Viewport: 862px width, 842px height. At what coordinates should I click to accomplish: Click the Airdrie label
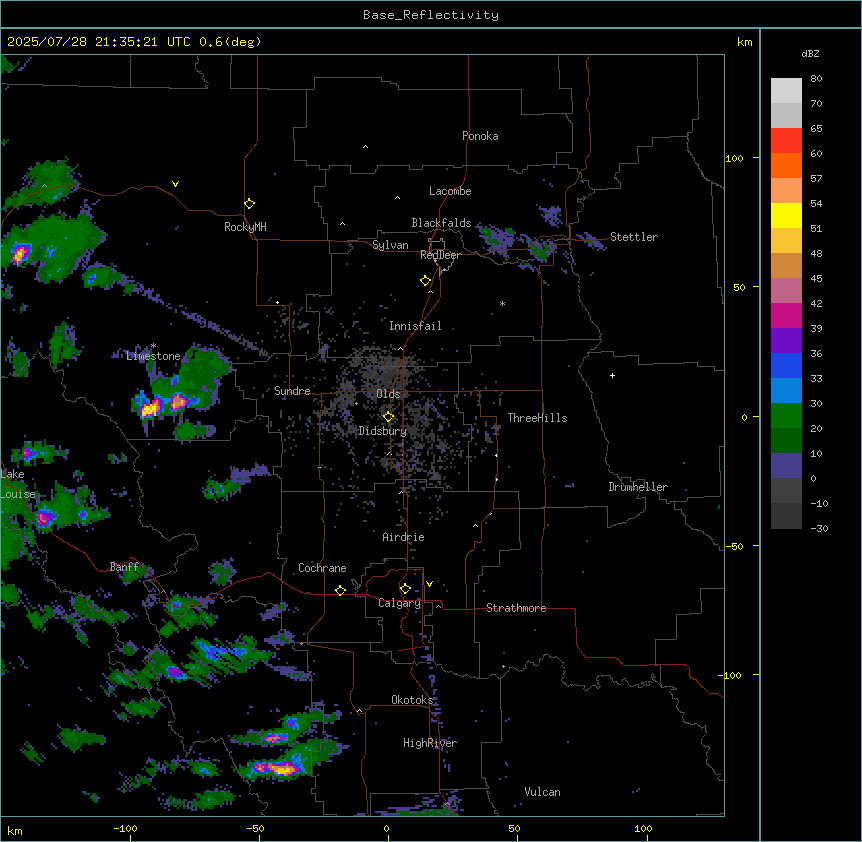coord(404,537)
